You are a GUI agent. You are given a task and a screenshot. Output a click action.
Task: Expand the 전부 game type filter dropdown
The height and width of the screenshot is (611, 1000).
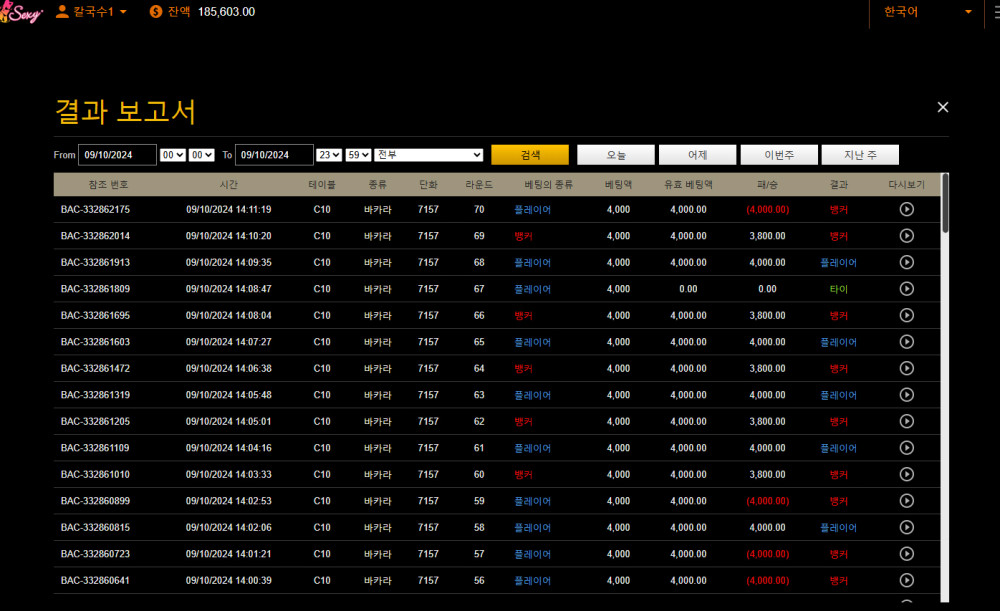click(429, 155)
